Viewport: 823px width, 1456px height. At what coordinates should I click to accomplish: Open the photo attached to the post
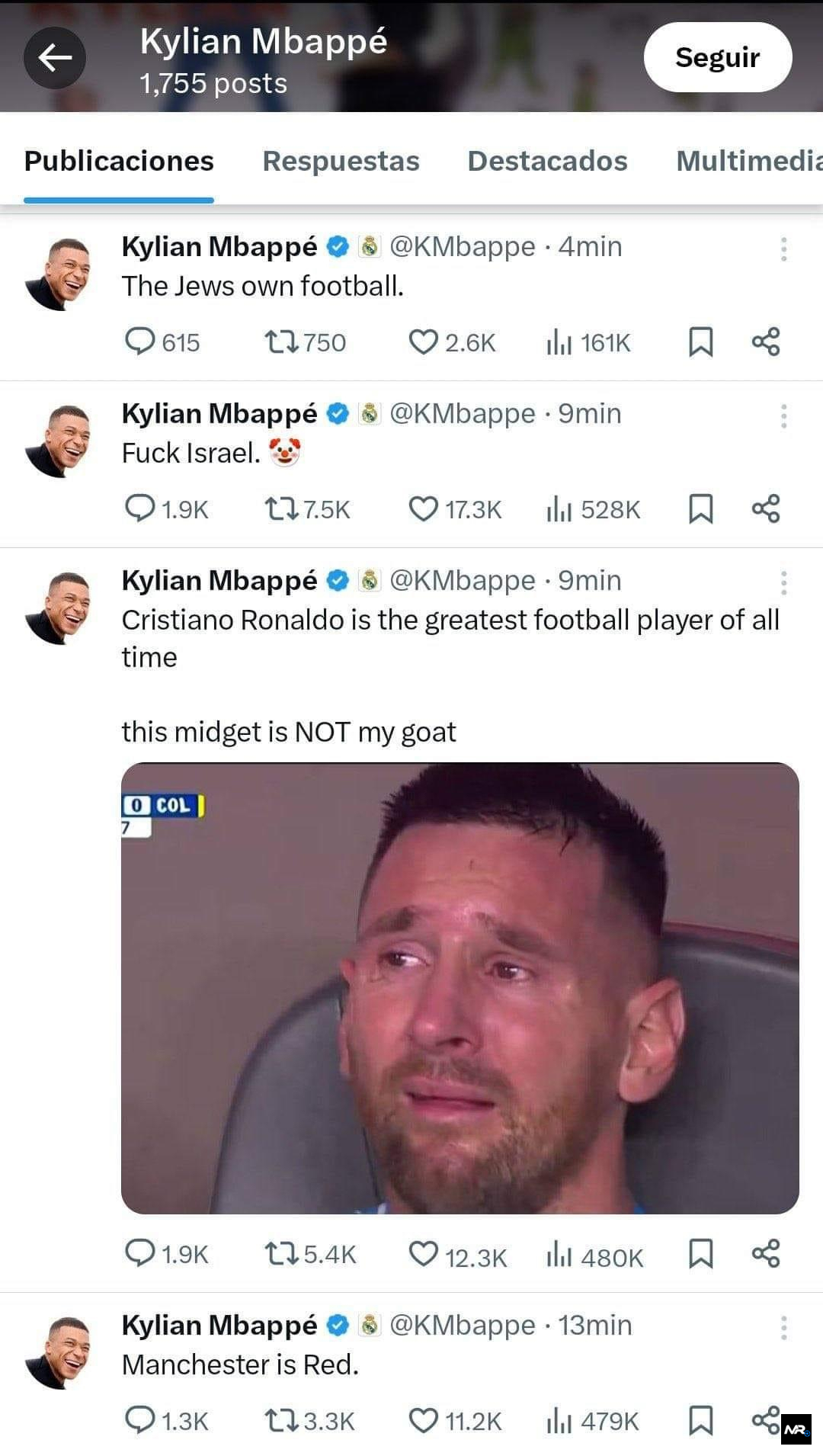(x=460, y=987)
